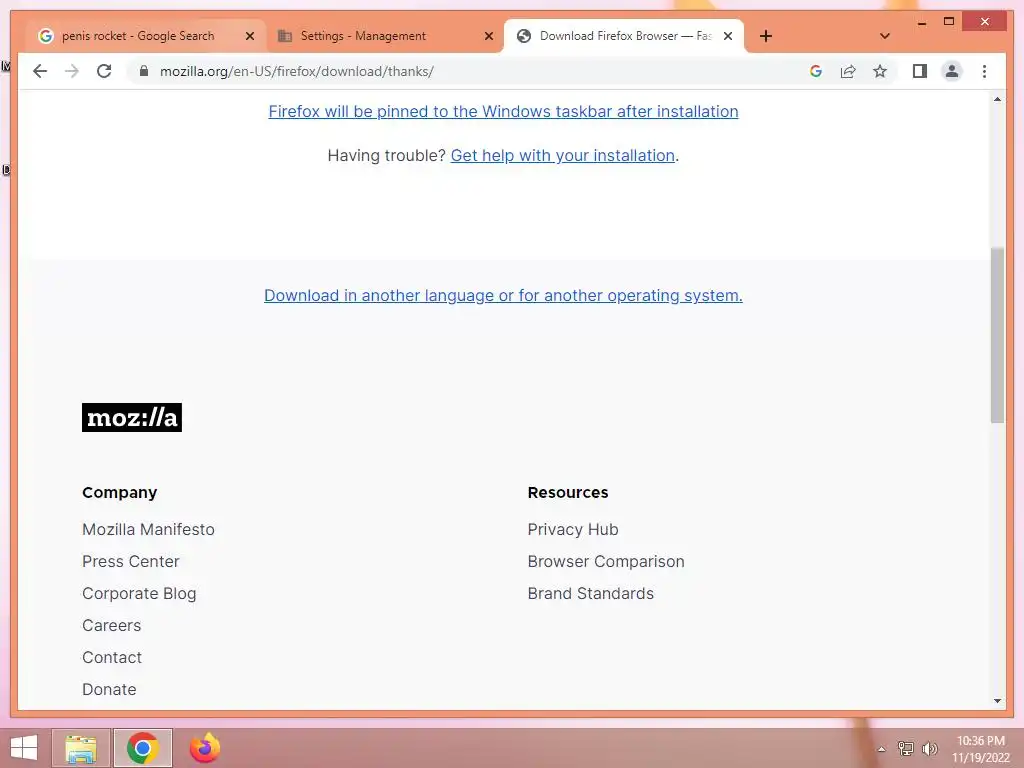Screen dimensions: 1024x768
Task: Open the profile avatar menu
Action: pyautogui.click(x=952, y=71)
